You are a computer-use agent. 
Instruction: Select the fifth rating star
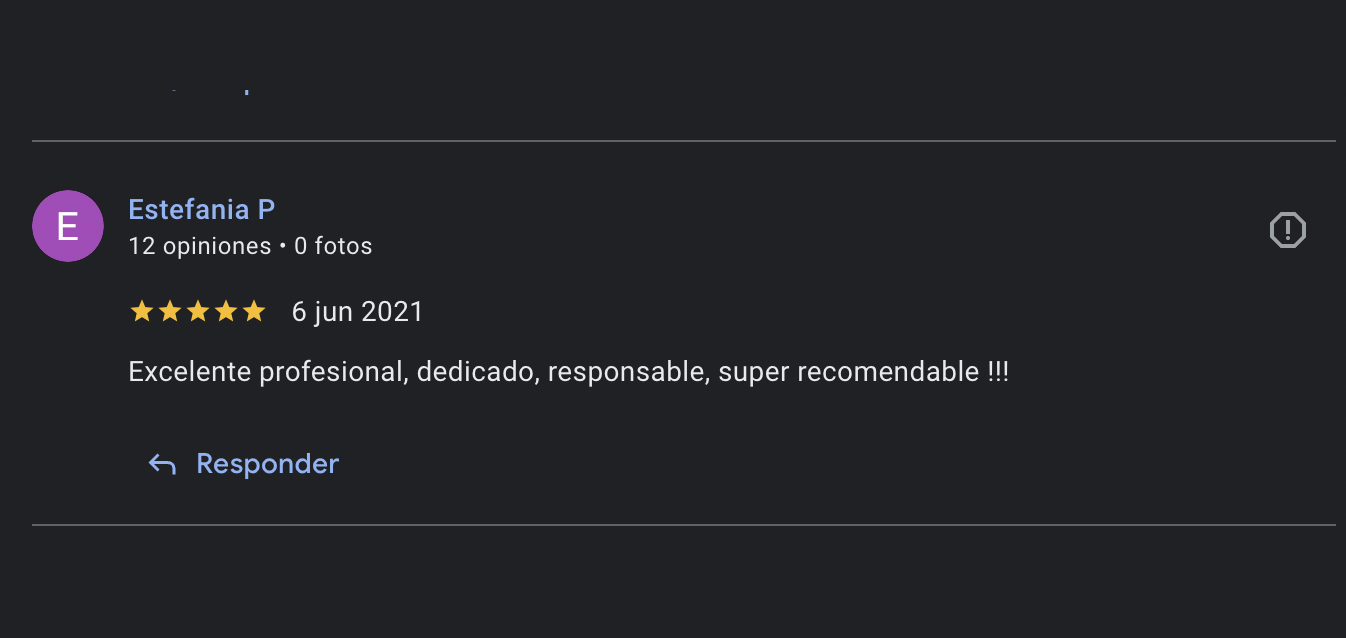coord(254,312)
